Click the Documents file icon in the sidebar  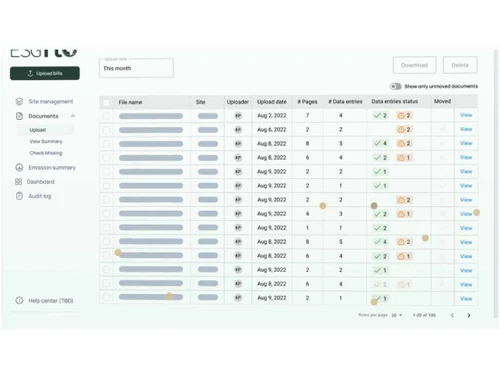click(x=19, y=116)
